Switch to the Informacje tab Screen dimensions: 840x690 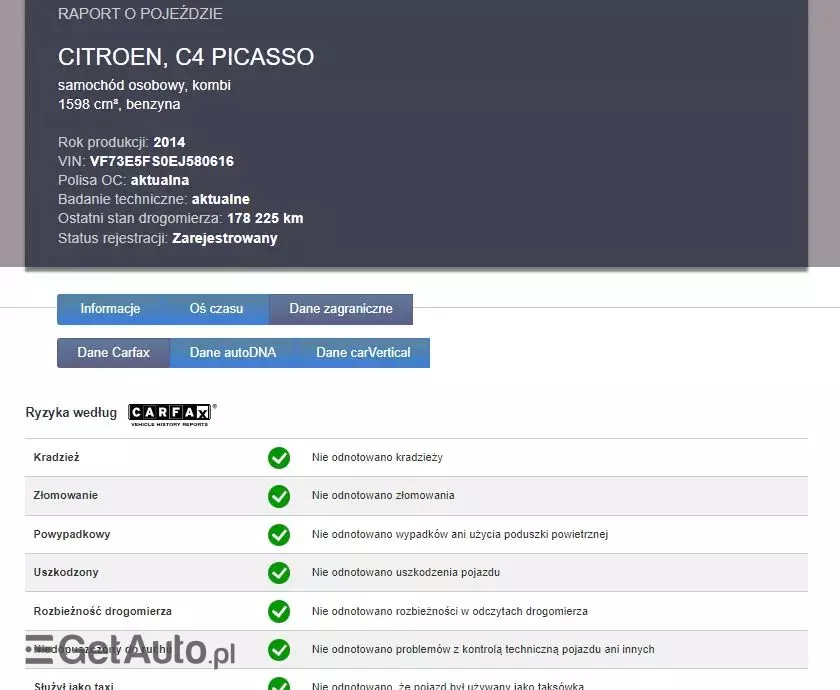coord(113,309)
